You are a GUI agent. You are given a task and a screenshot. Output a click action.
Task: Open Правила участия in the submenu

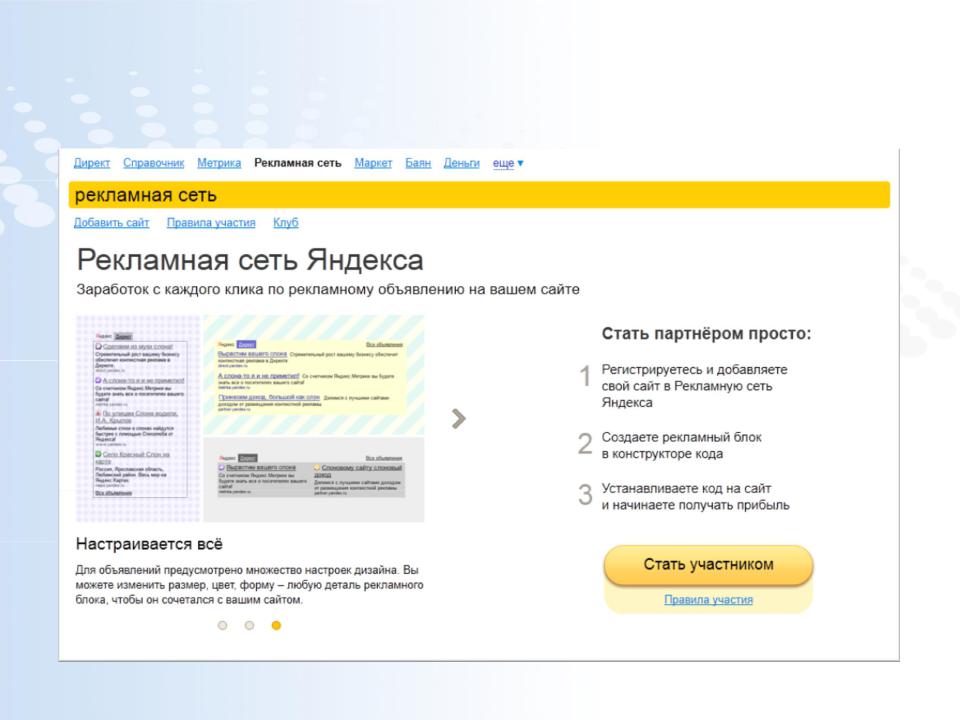click(211, 223)
